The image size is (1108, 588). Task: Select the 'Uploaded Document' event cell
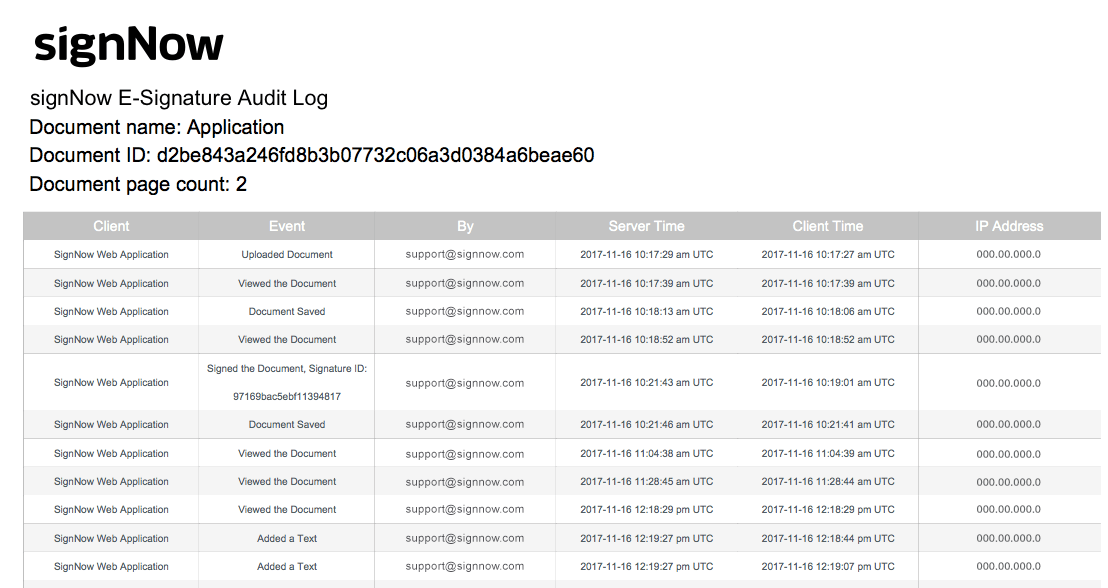(x=287, y=254)
